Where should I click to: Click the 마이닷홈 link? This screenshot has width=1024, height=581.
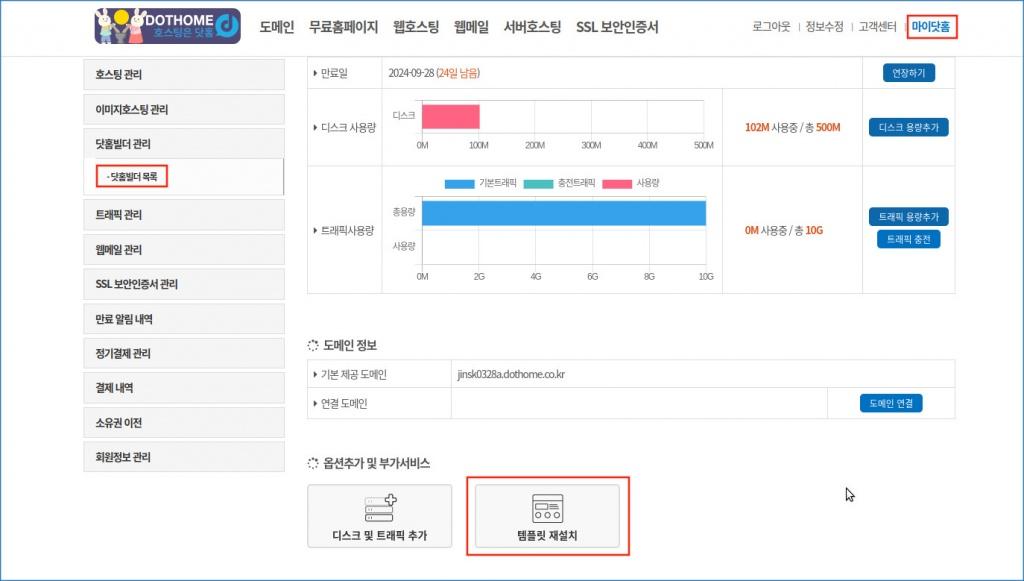click(x=932, y=27)
